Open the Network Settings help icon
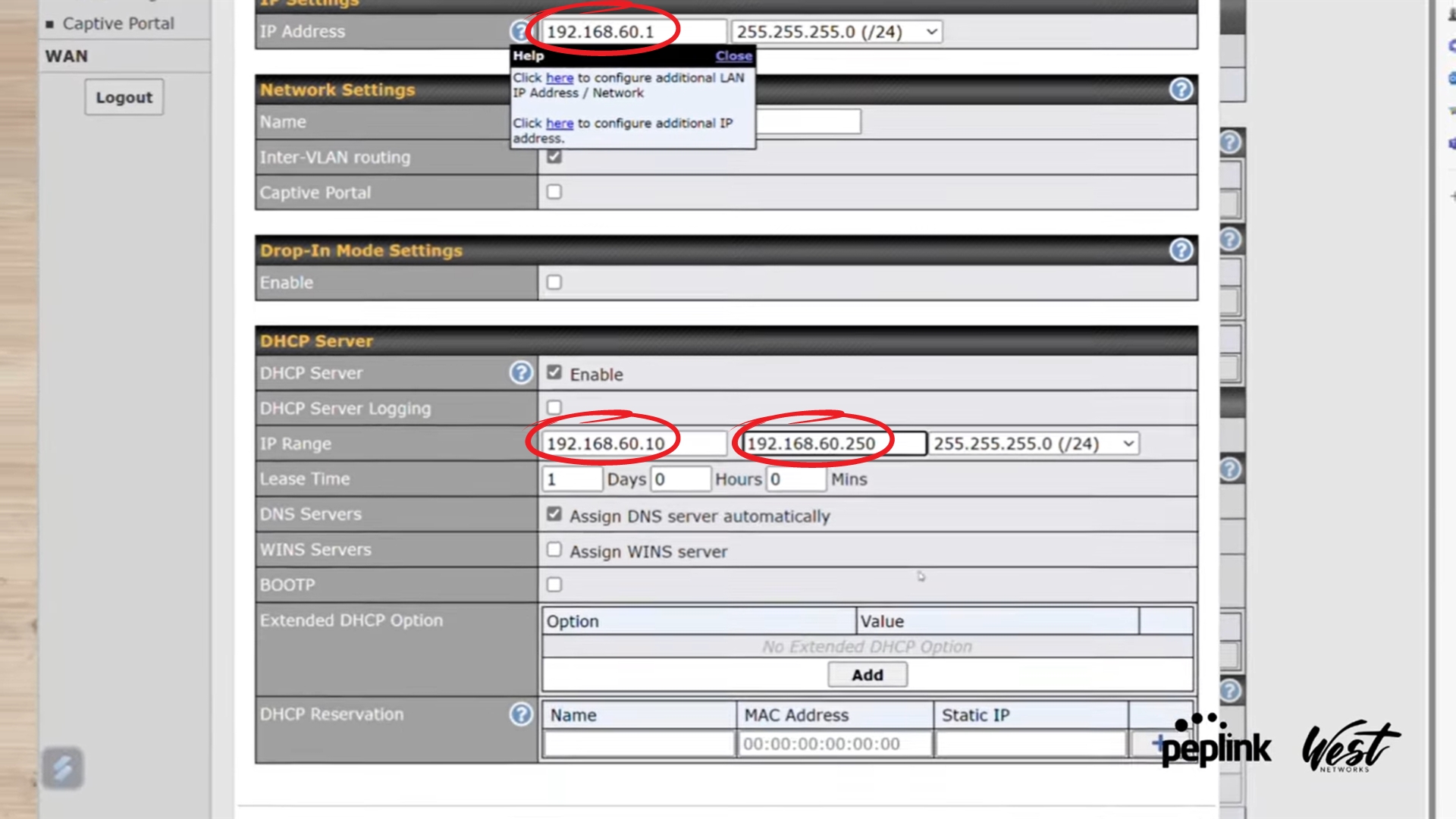 1180,89
